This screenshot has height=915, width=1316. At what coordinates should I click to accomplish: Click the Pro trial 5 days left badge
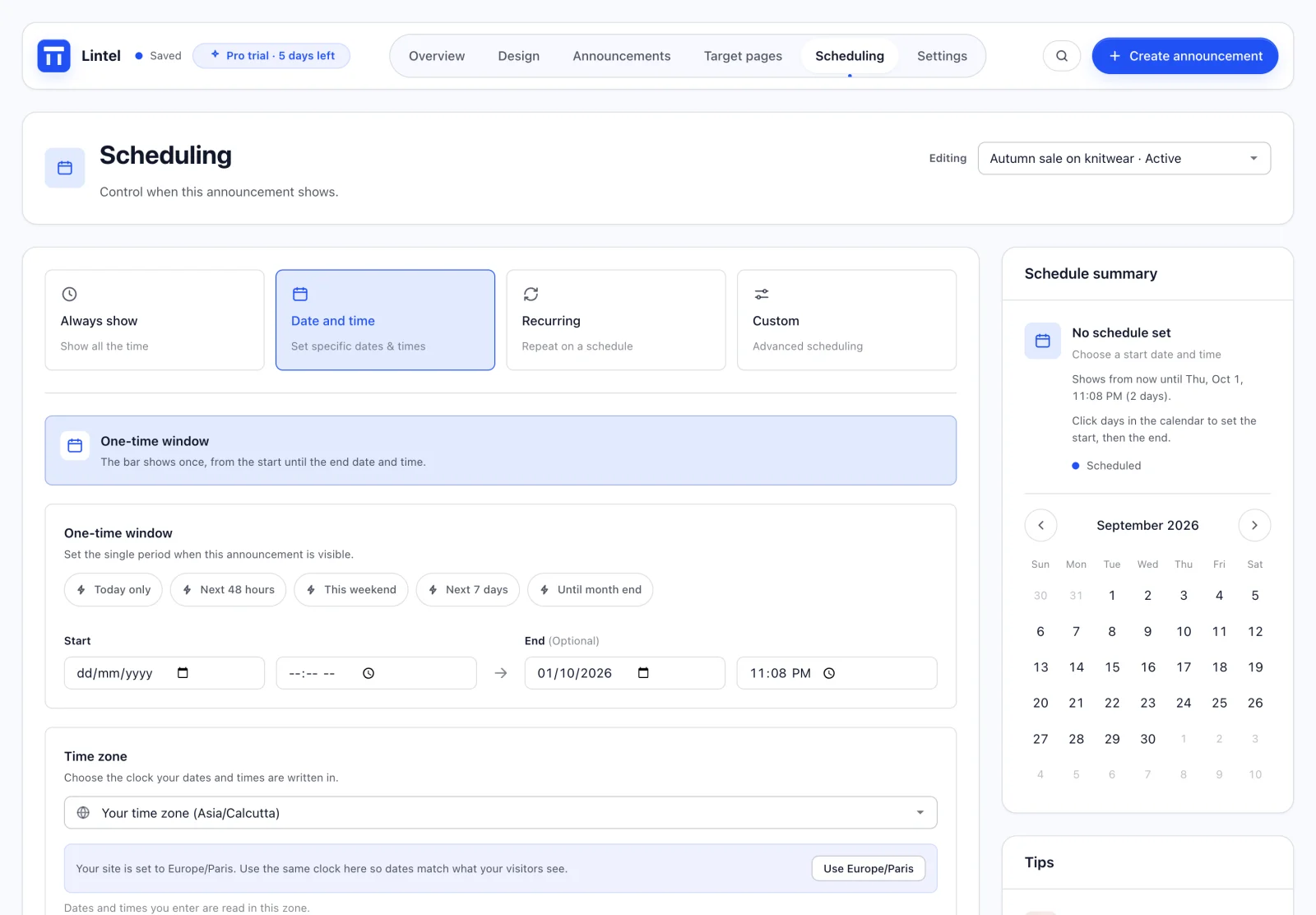pos(271,56)
